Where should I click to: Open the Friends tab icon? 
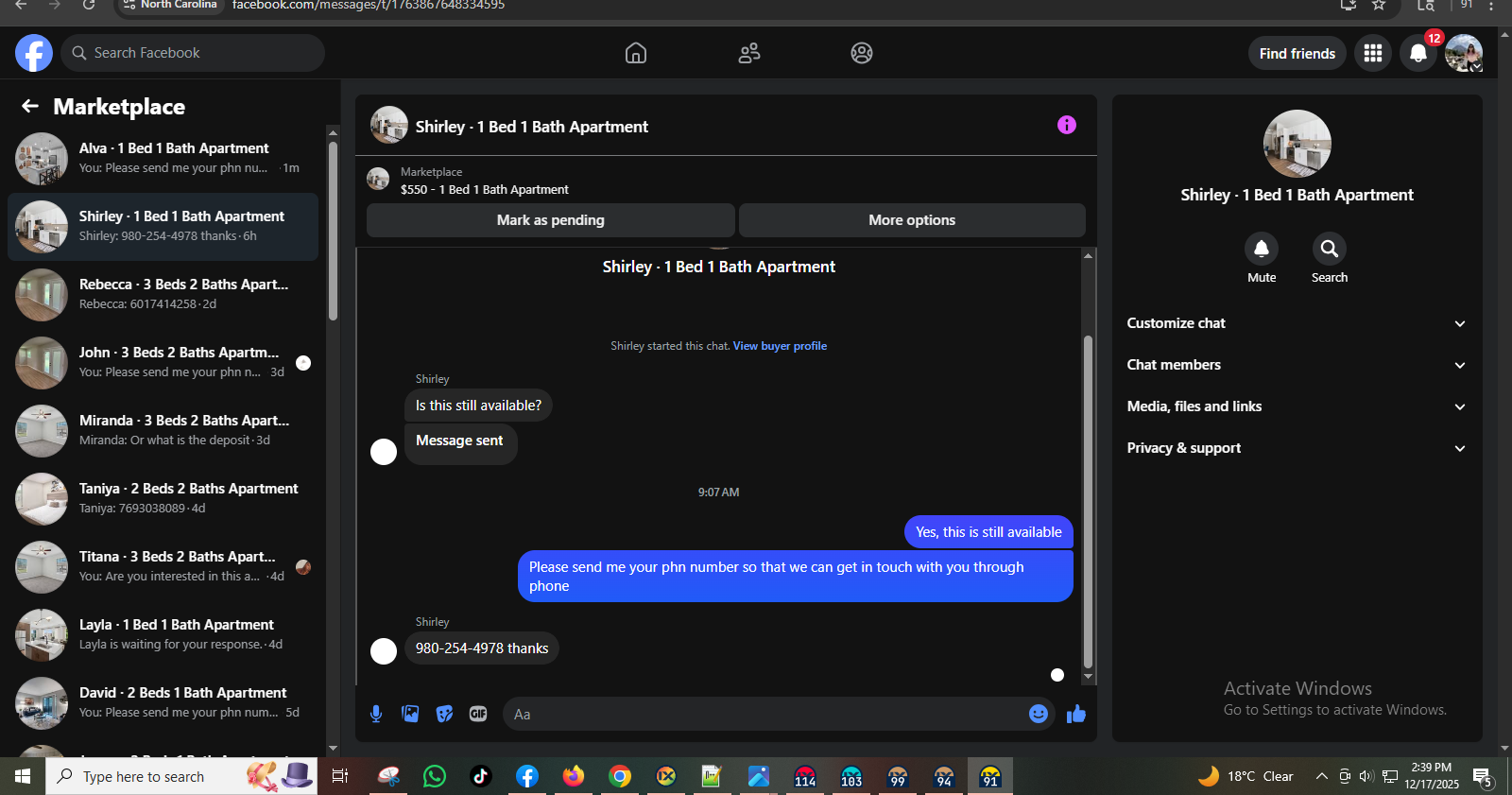749,53
